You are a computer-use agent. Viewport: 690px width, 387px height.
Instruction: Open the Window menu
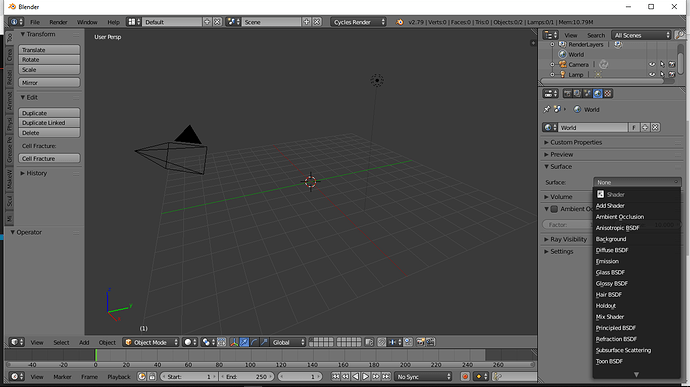87,22
